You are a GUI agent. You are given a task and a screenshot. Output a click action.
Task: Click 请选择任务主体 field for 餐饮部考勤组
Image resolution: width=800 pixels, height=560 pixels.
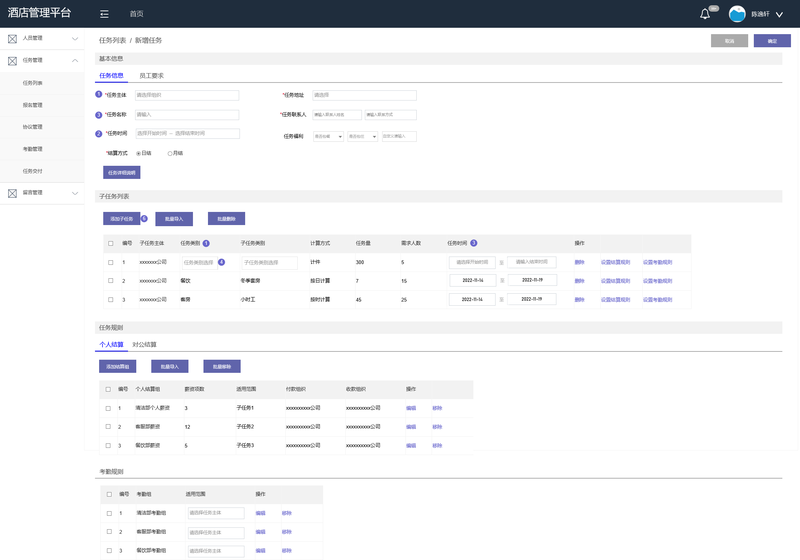[216, 551]
